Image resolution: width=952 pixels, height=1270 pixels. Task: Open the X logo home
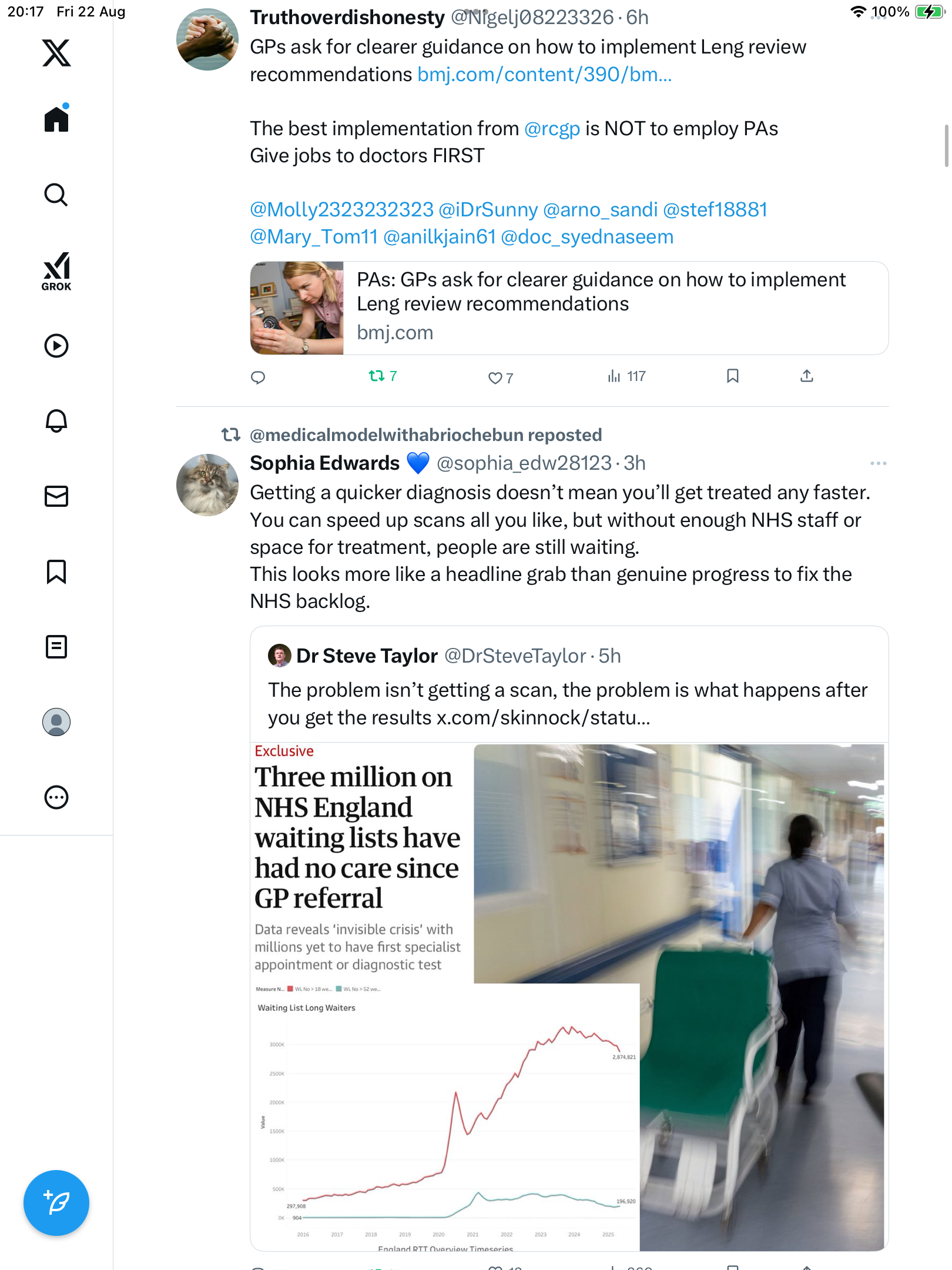click(56, 53)
